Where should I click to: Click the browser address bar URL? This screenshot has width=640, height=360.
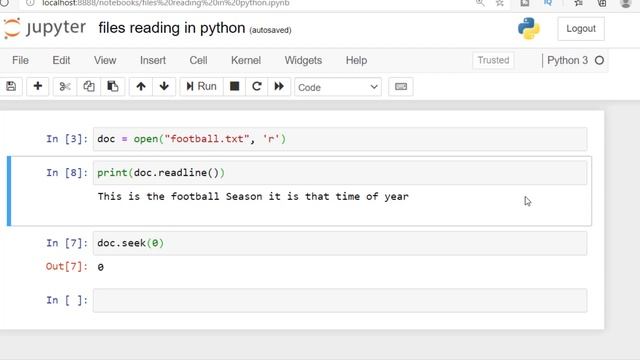pos(166,3)
